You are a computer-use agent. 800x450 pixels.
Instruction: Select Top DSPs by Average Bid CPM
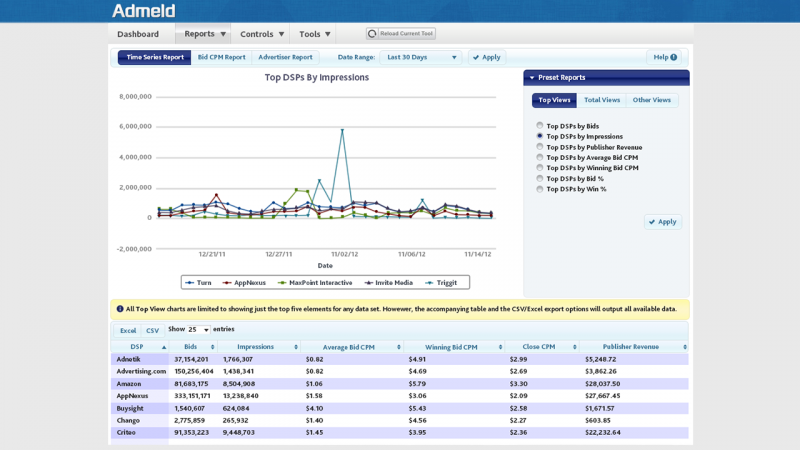tap(539, 158)
